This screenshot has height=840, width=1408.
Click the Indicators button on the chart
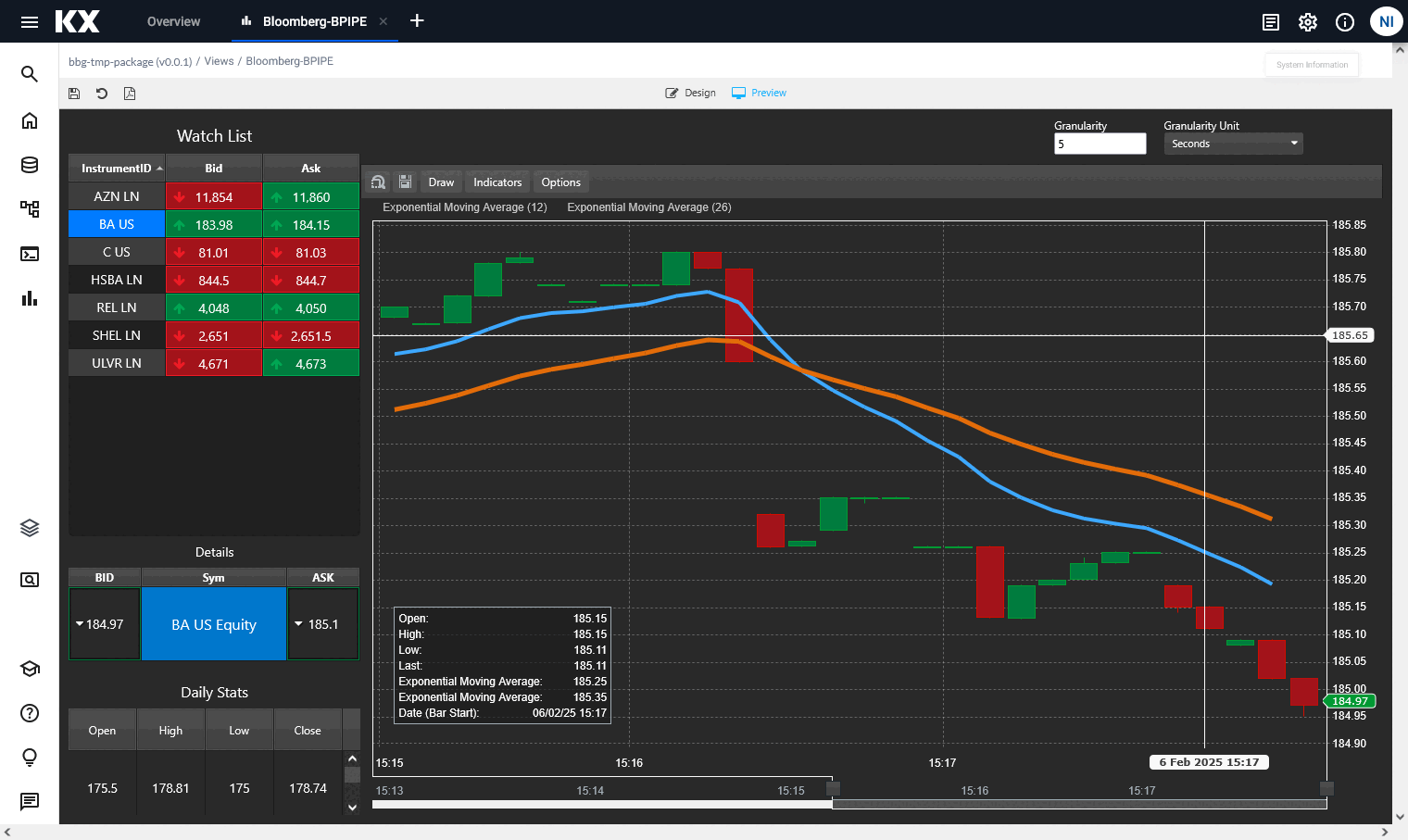click(497, 182)
